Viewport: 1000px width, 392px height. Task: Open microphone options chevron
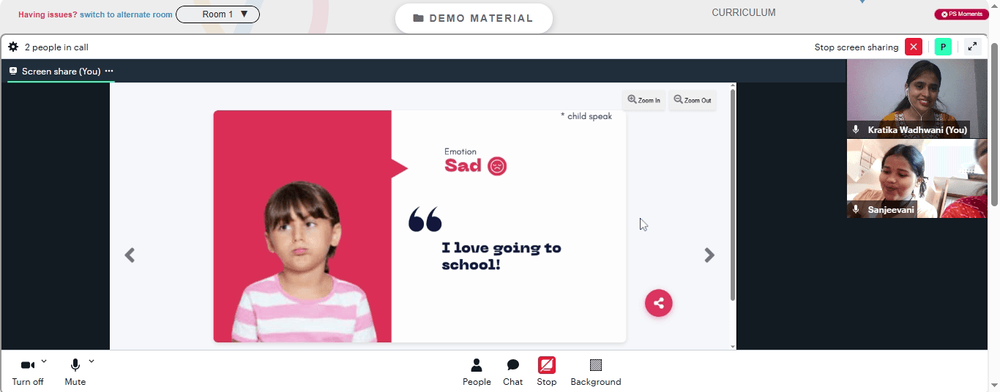pos(91,361)
